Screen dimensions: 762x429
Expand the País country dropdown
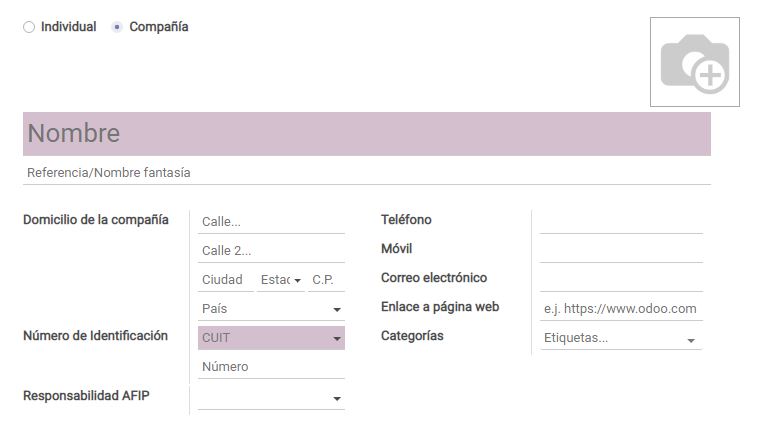[271, 309]
